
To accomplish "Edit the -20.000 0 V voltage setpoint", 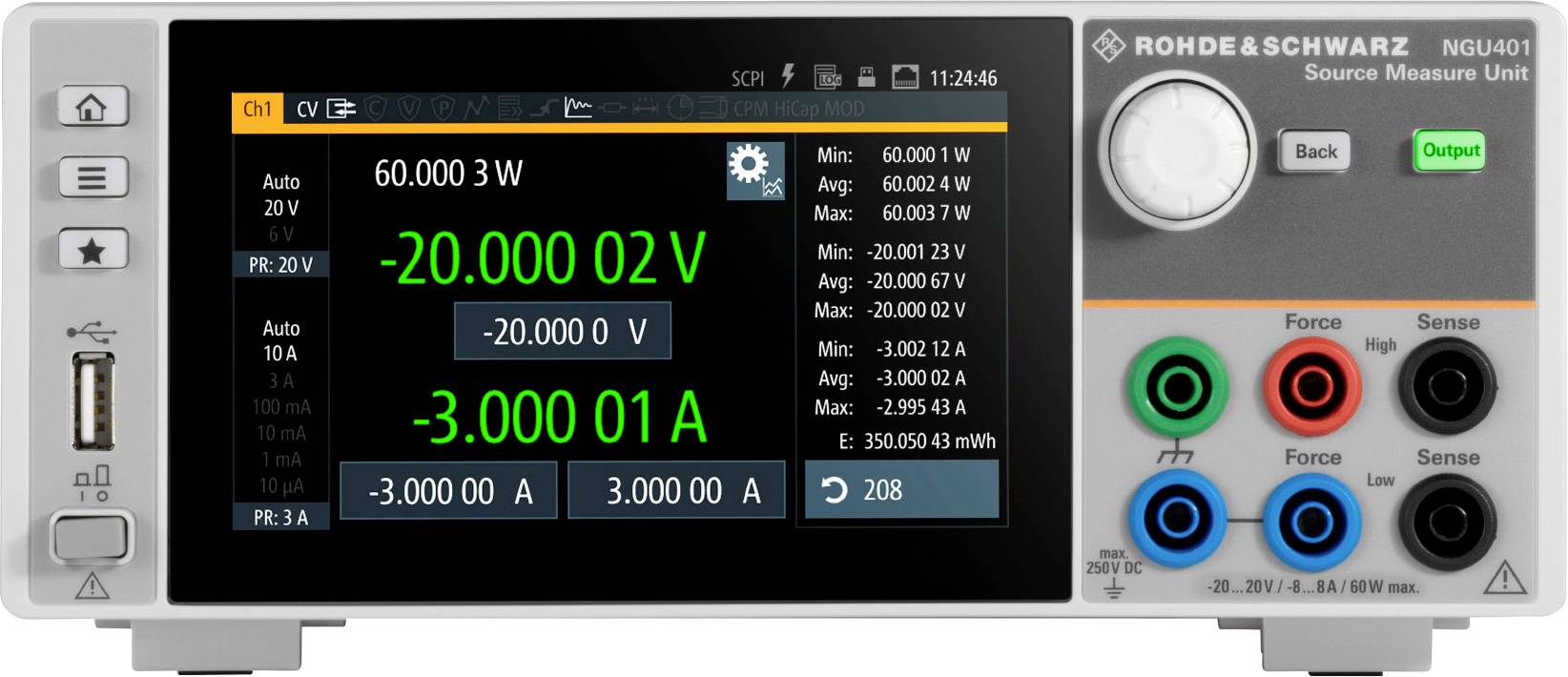I will [x=563, y=332].
